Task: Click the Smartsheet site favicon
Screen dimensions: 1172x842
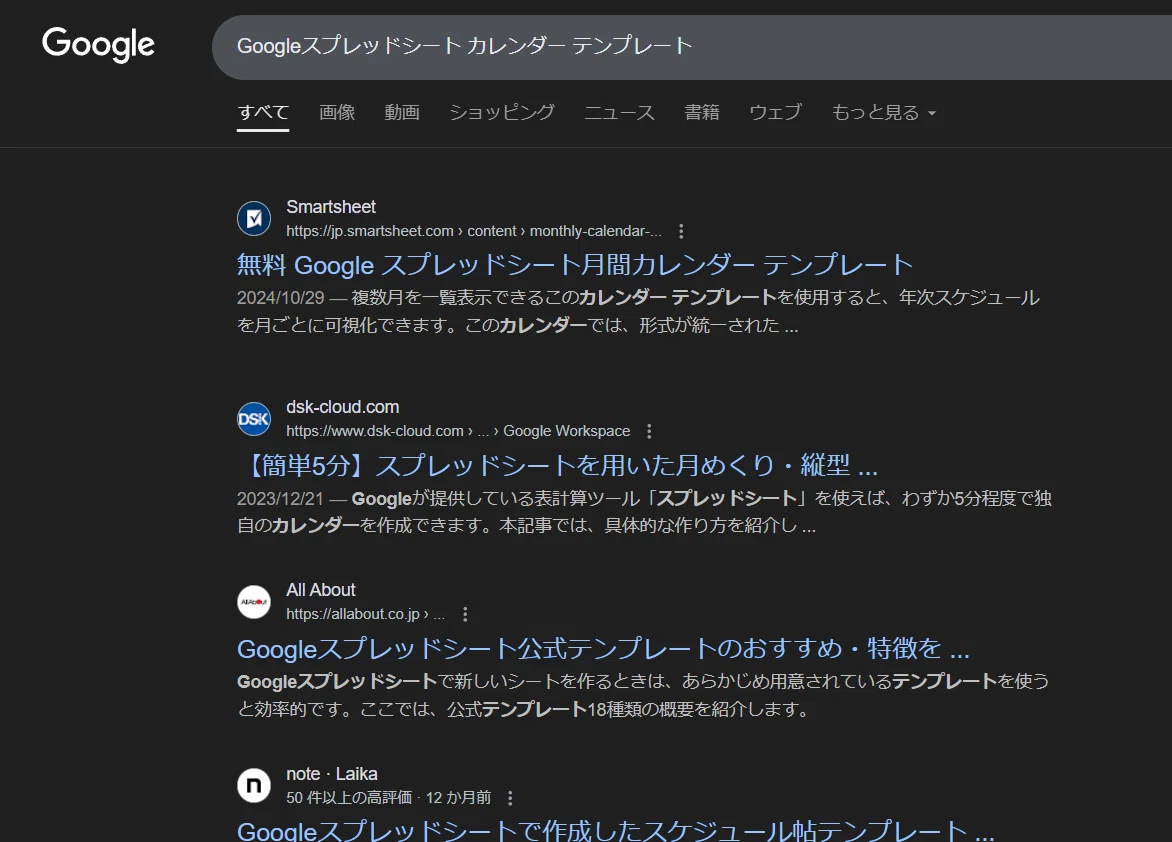Action: pyautogui.click(x=254, y=218)
